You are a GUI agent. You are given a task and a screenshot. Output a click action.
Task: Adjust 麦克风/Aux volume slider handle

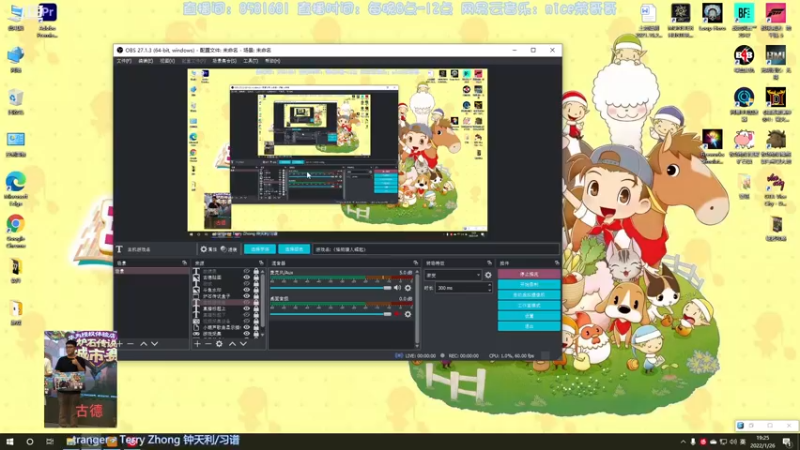click(387, 288)
